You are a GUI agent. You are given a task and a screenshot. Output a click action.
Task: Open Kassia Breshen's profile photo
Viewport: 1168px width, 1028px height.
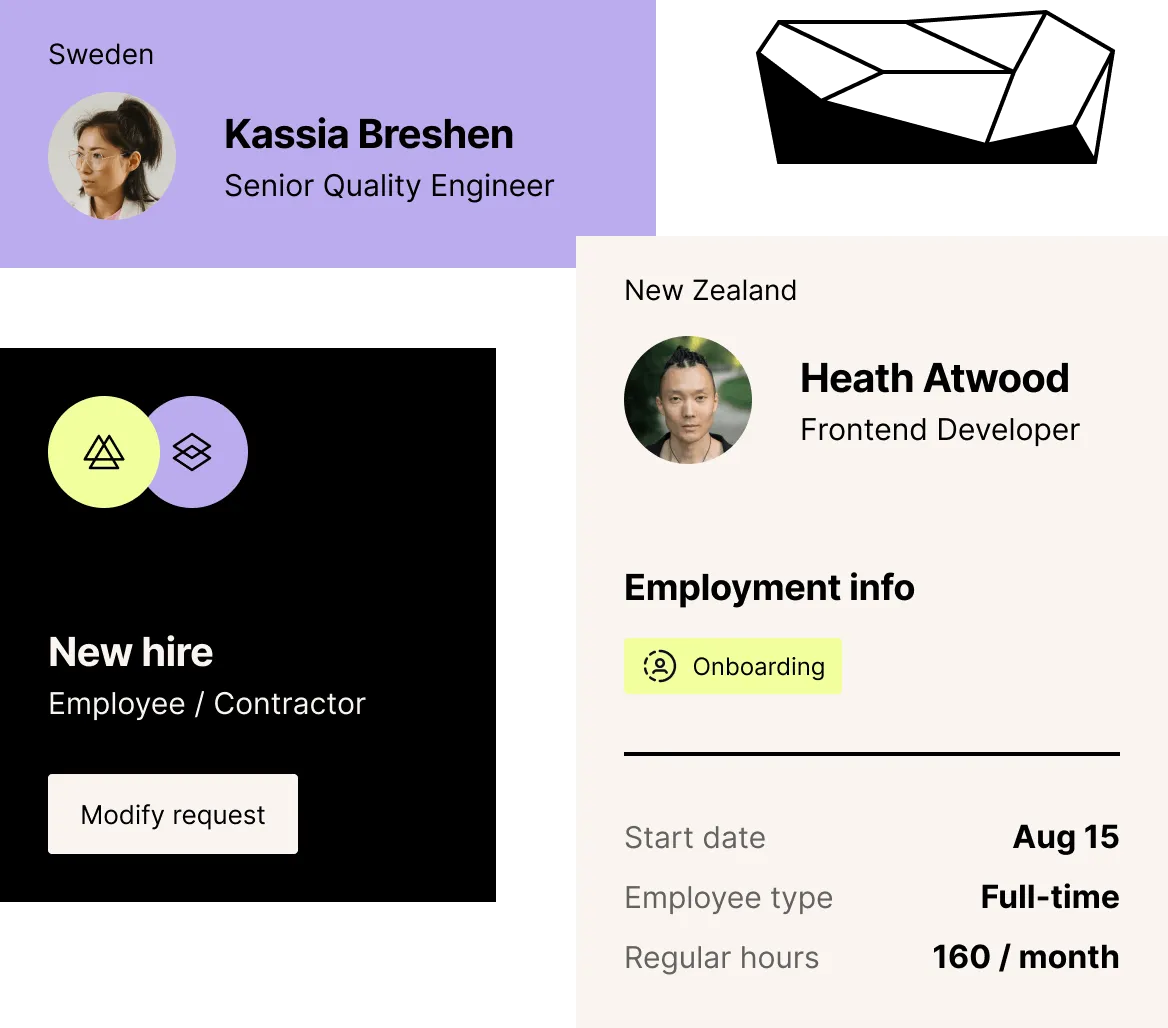coord(112,156)
